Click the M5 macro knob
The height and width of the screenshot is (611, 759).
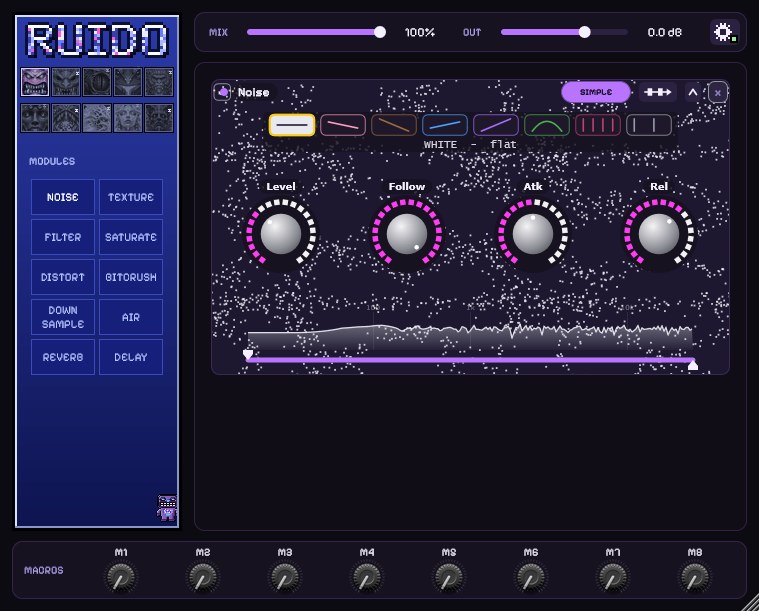449,577
